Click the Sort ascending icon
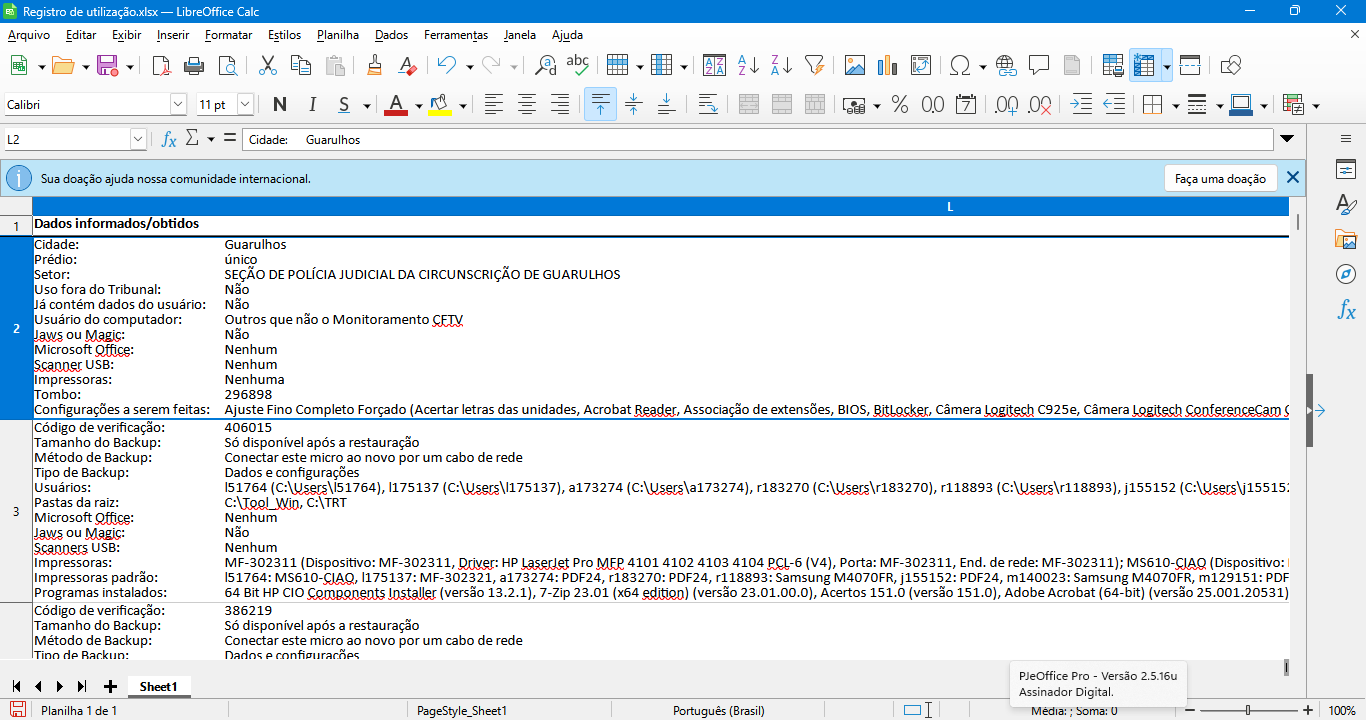Image resolution: width=1366 pixels, height=720 pixels. tap(748, 66)
